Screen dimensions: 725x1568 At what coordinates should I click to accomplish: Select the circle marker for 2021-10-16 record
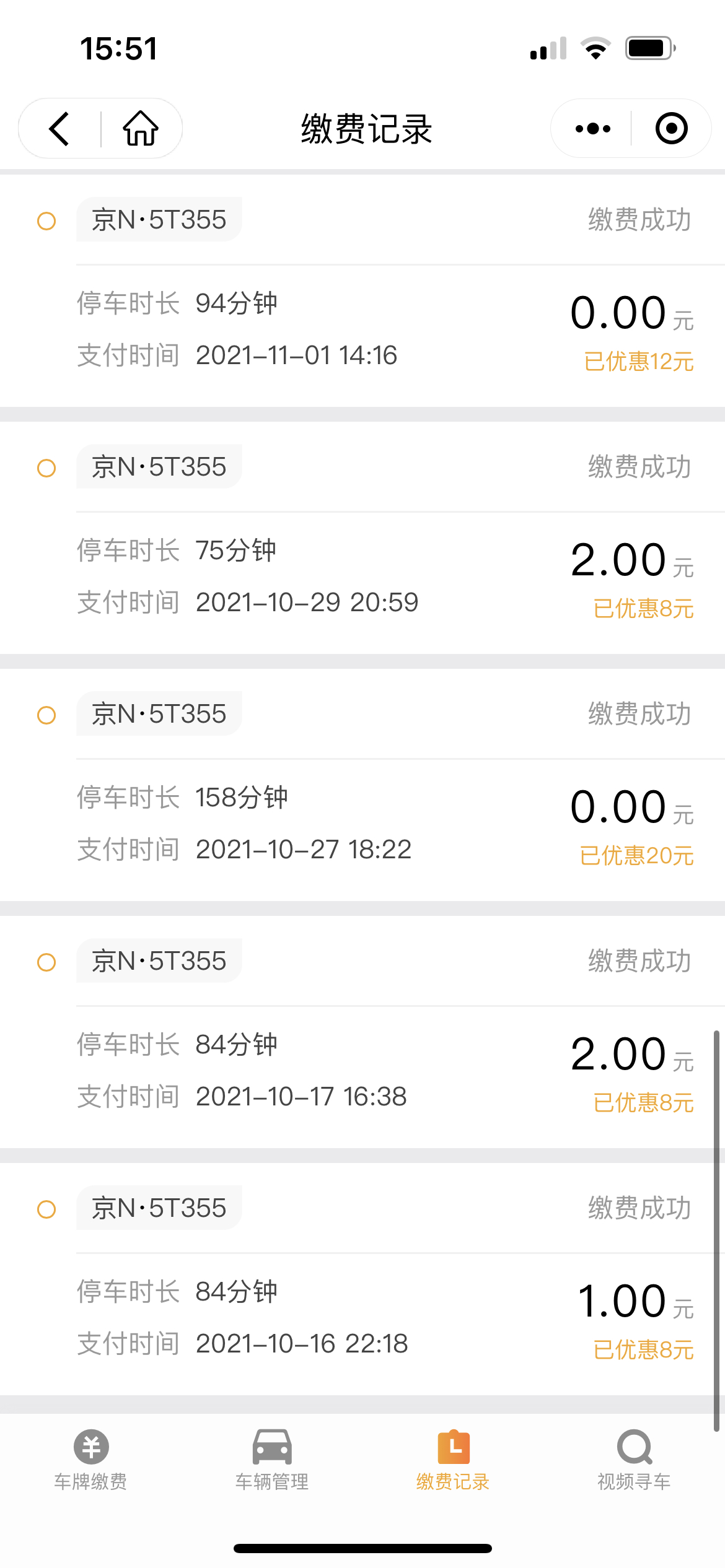tap(46, 1209)
